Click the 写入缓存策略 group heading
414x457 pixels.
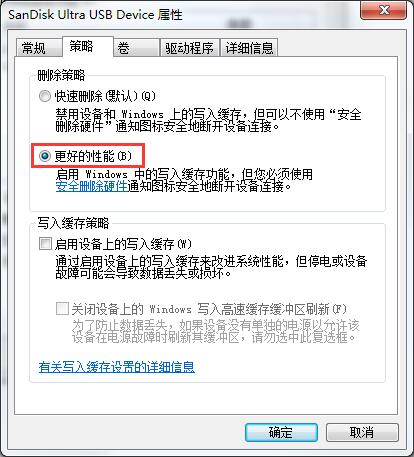(73, 223)
